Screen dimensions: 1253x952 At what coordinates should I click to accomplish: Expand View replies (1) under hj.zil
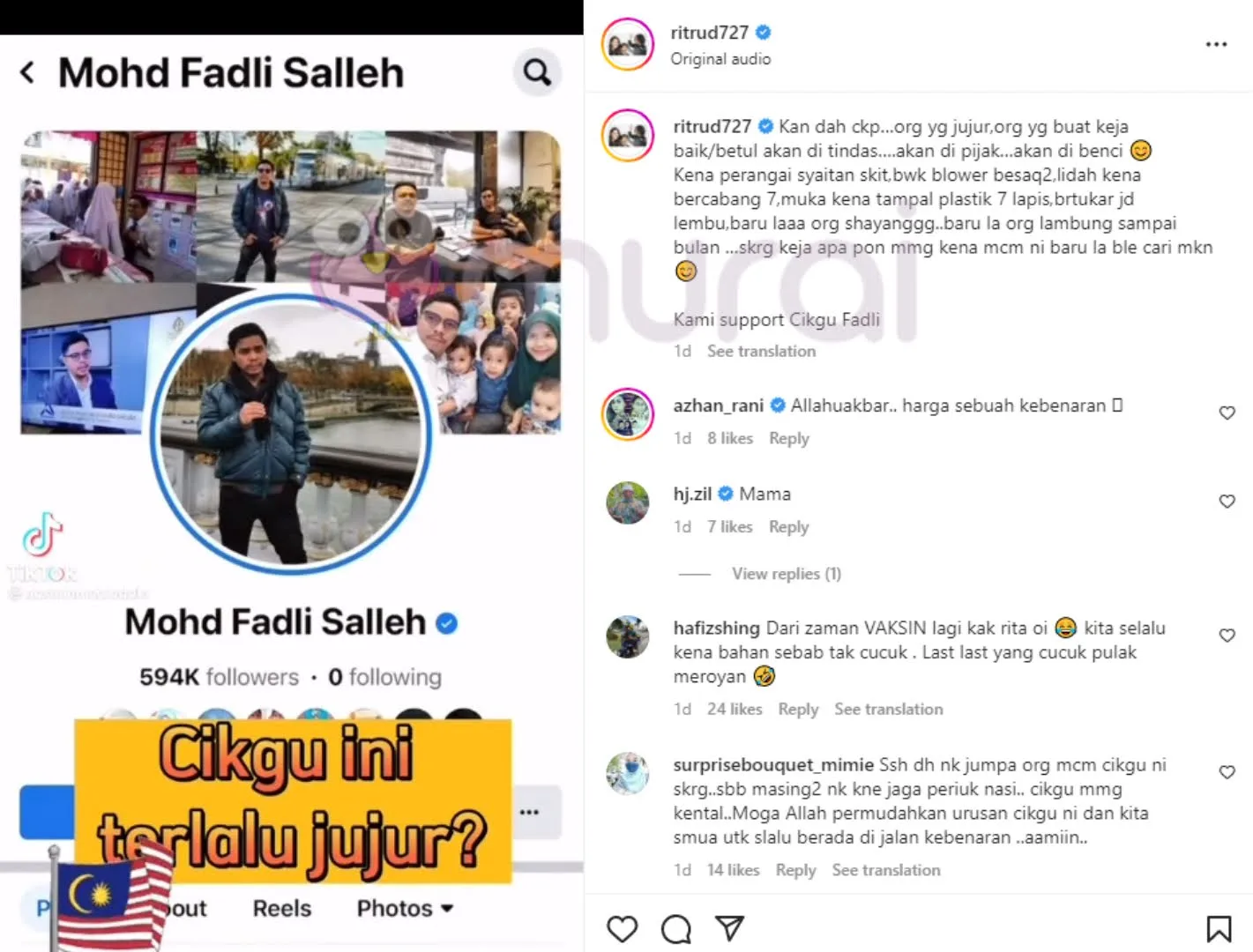(x=787, y=574)
